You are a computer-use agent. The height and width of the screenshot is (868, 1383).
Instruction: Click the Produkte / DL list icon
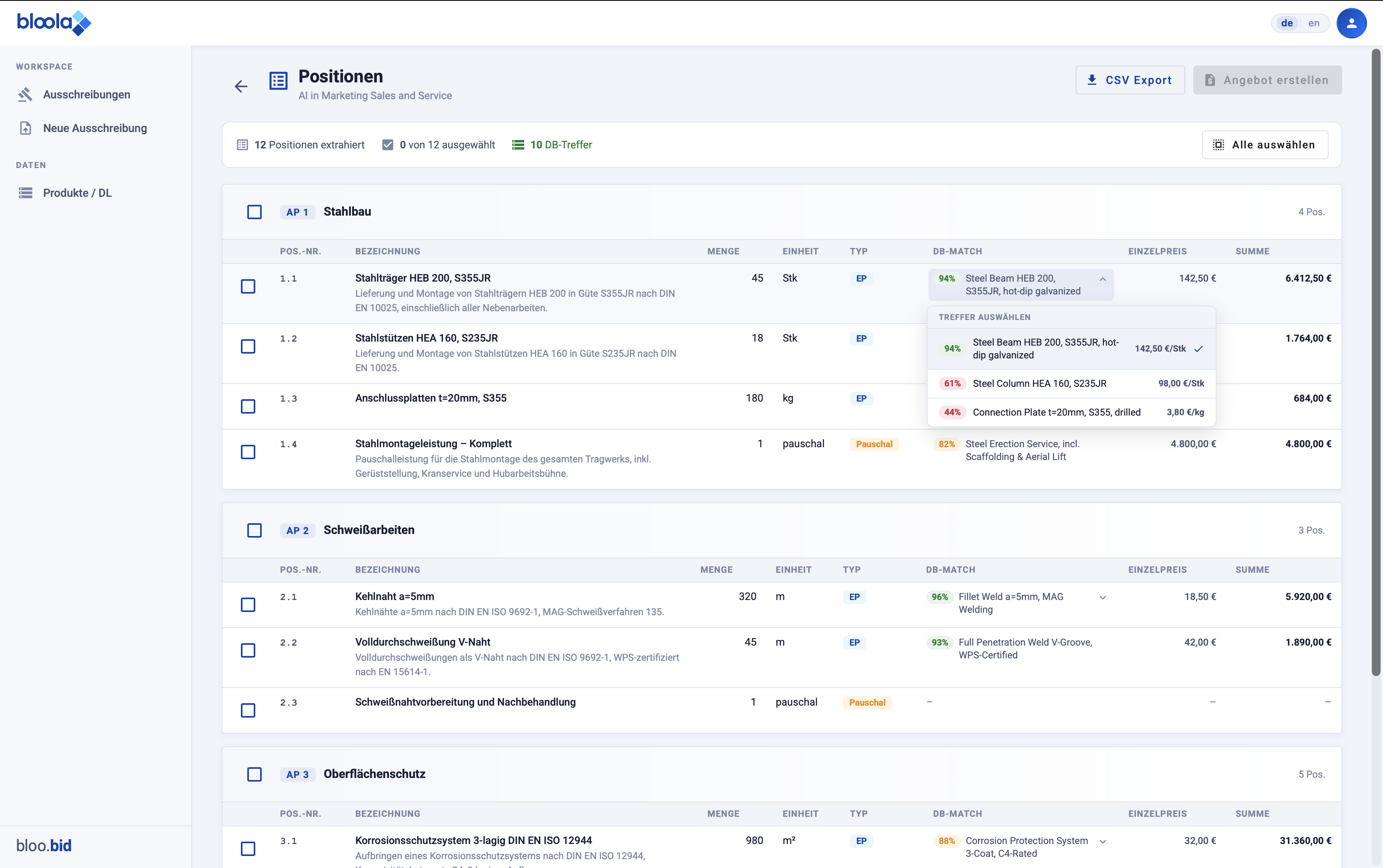tap(25, 193)
